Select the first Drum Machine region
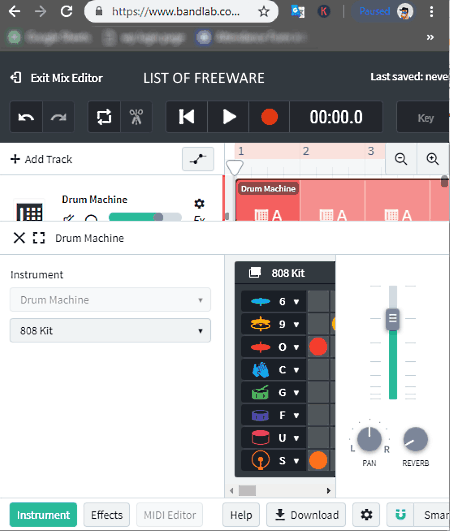The width and height of the screenshot is (450, 531). pos(268,200)
